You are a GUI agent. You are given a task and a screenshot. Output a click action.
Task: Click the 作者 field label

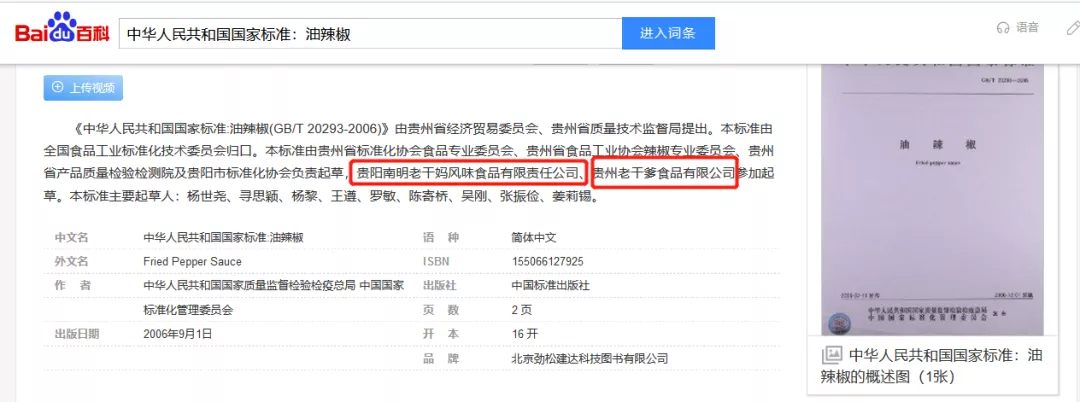pyautogui.click(x=72, y=286)
